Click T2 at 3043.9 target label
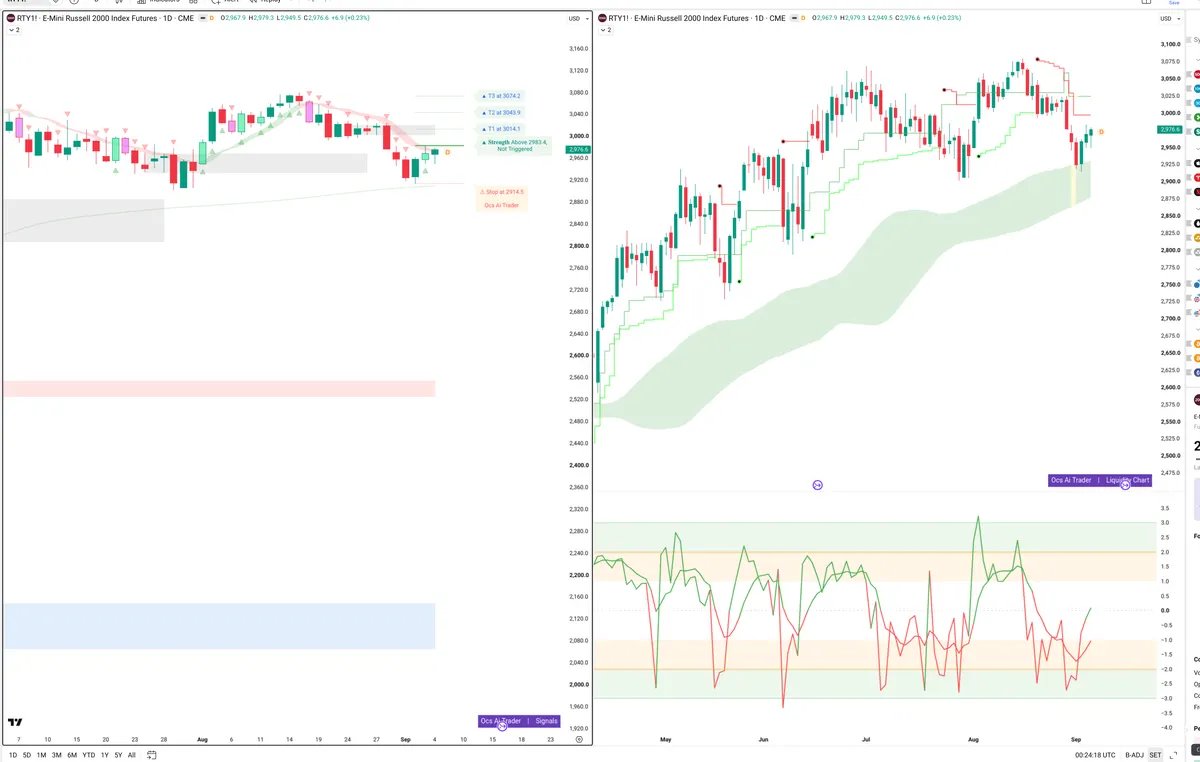Image resolution: width=1200 pixels, height=762 pixels. click(x=501, y=113)
